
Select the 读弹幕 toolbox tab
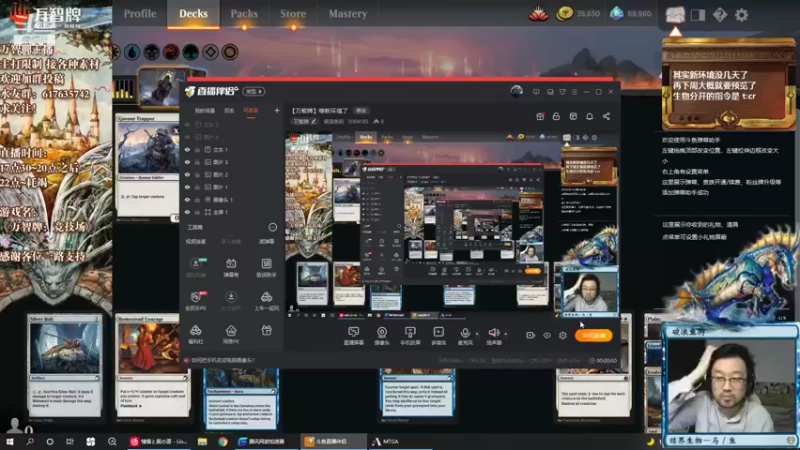pyautogui.click(x=266, y=241)
